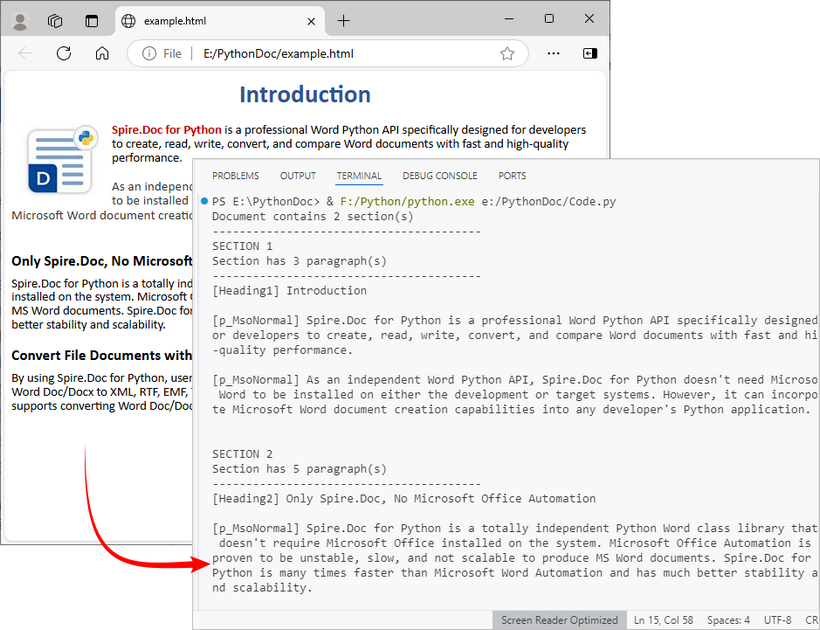Click the address bar showing E:/PythonDoc/example.html
Screen dimensions: 820x630
pos(330,54)
